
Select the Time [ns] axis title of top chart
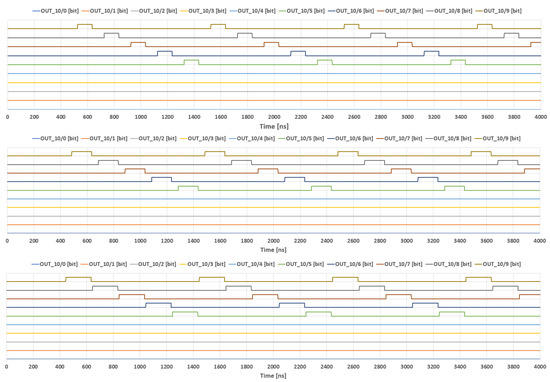(274, 126)
